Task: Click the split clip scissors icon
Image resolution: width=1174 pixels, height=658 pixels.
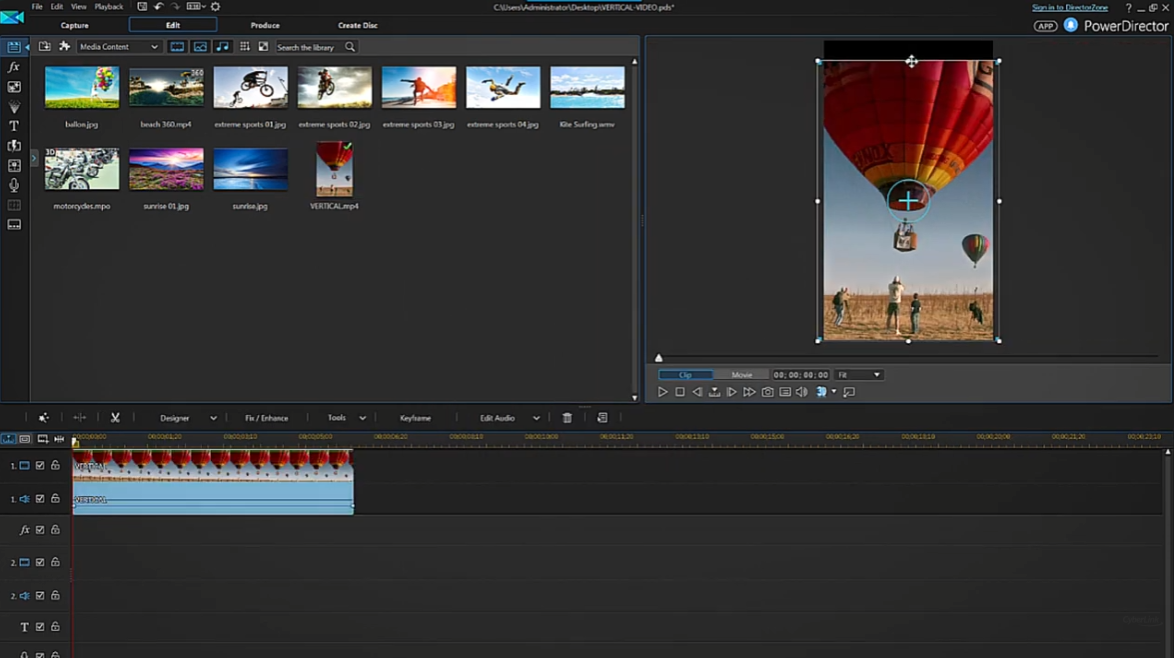Action: [115, 418]
